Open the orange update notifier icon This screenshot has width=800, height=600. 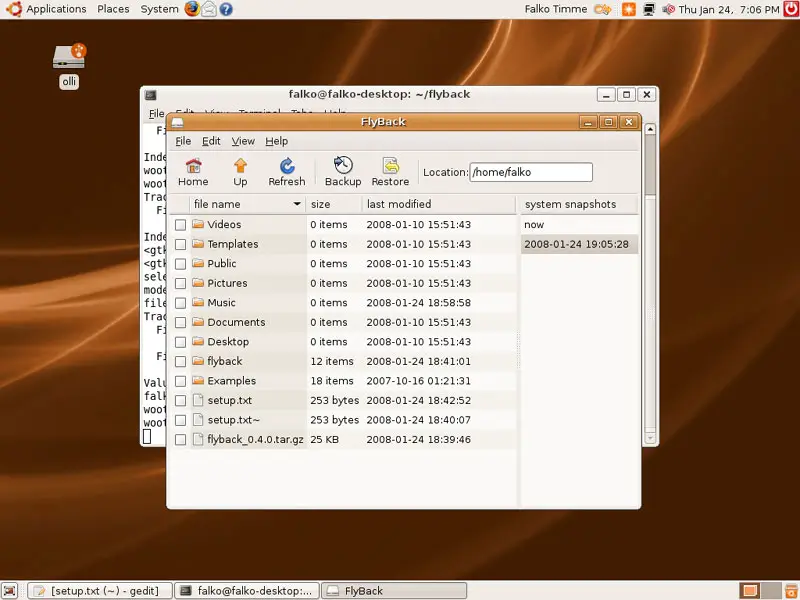pos(629,9)
